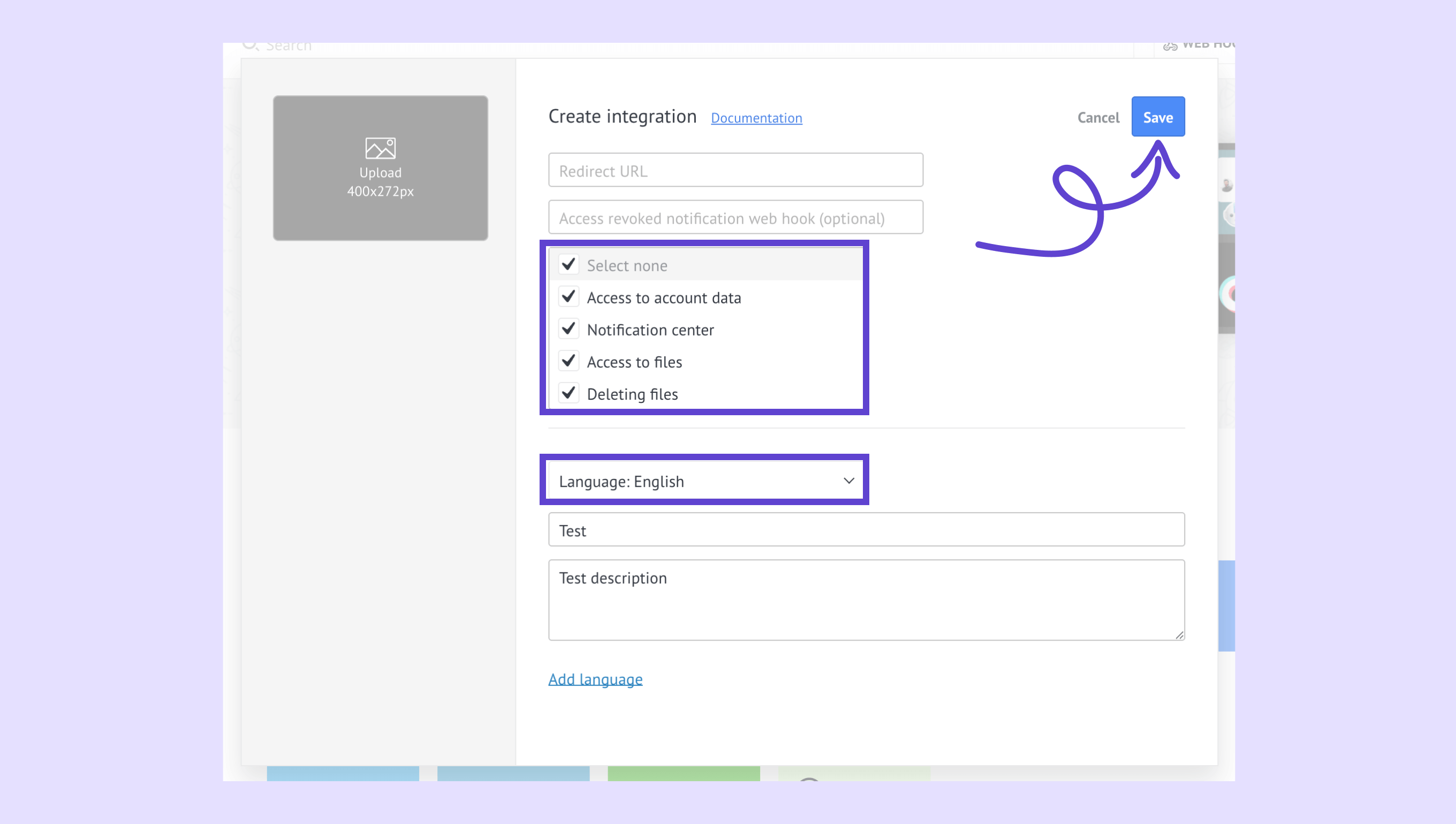Toggle Access to account data checkbox
Viewport: 1456px width, 824px height.
tap(568, 296)
